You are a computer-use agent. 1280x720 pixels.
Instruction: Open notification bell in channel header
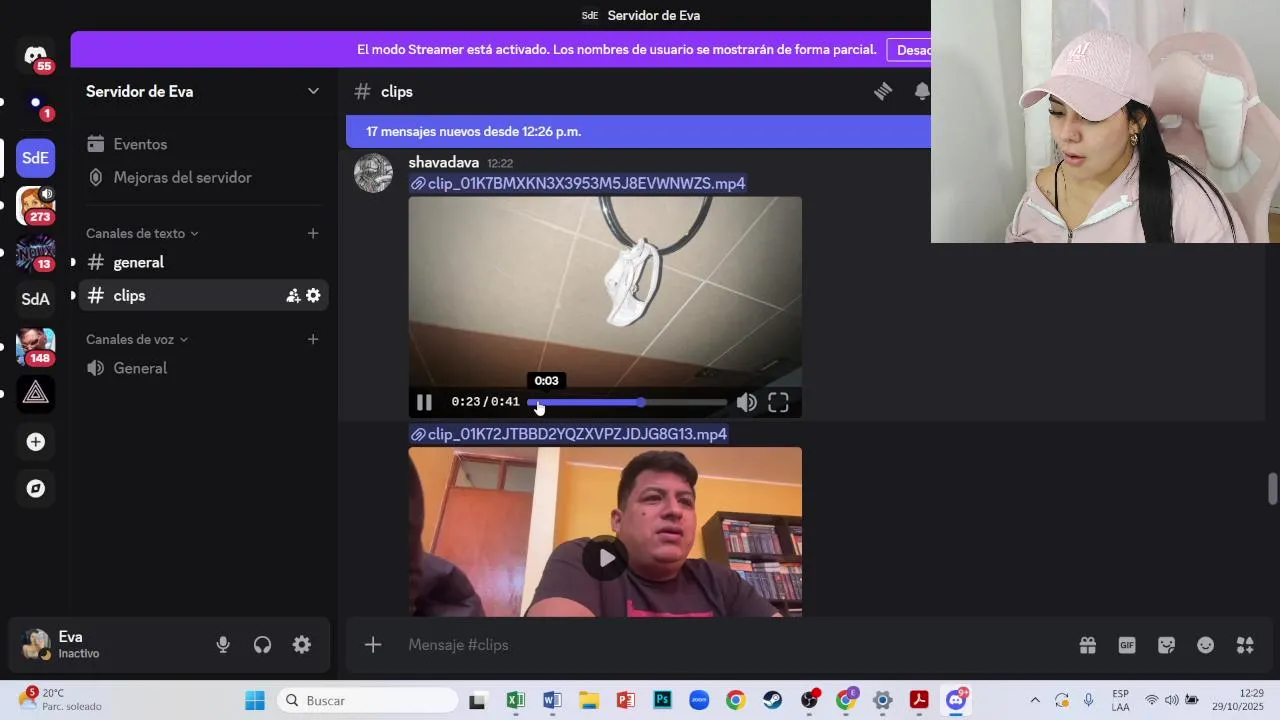pos(921,91)
